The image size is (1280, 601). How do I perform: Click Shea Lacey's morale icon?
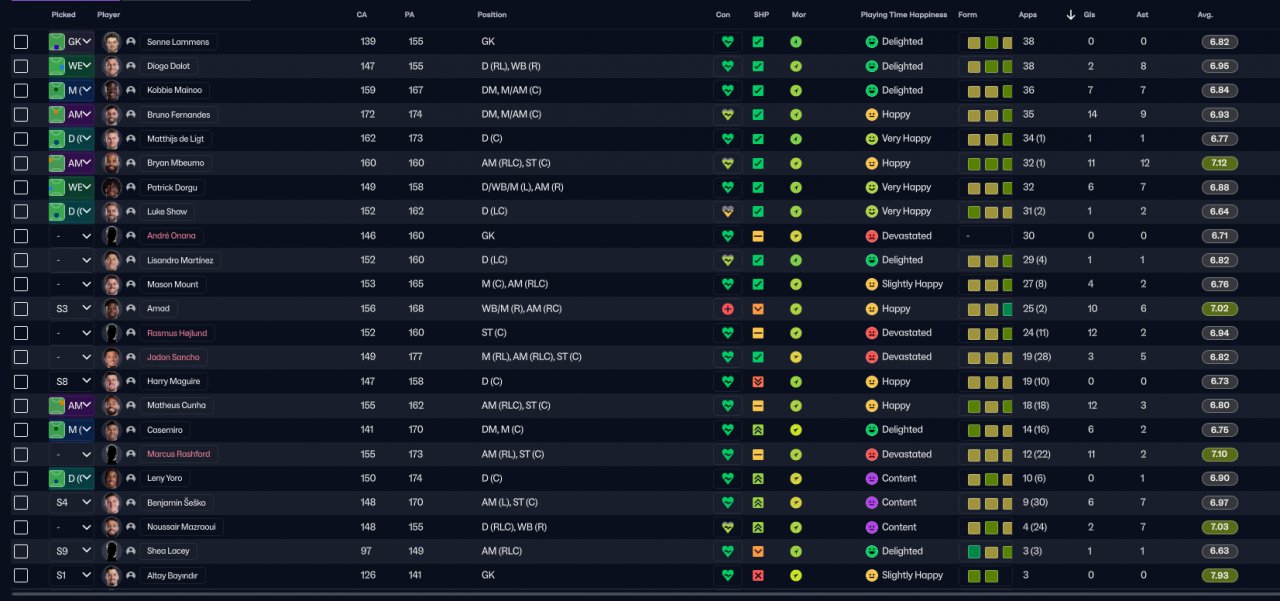(796, 551)
